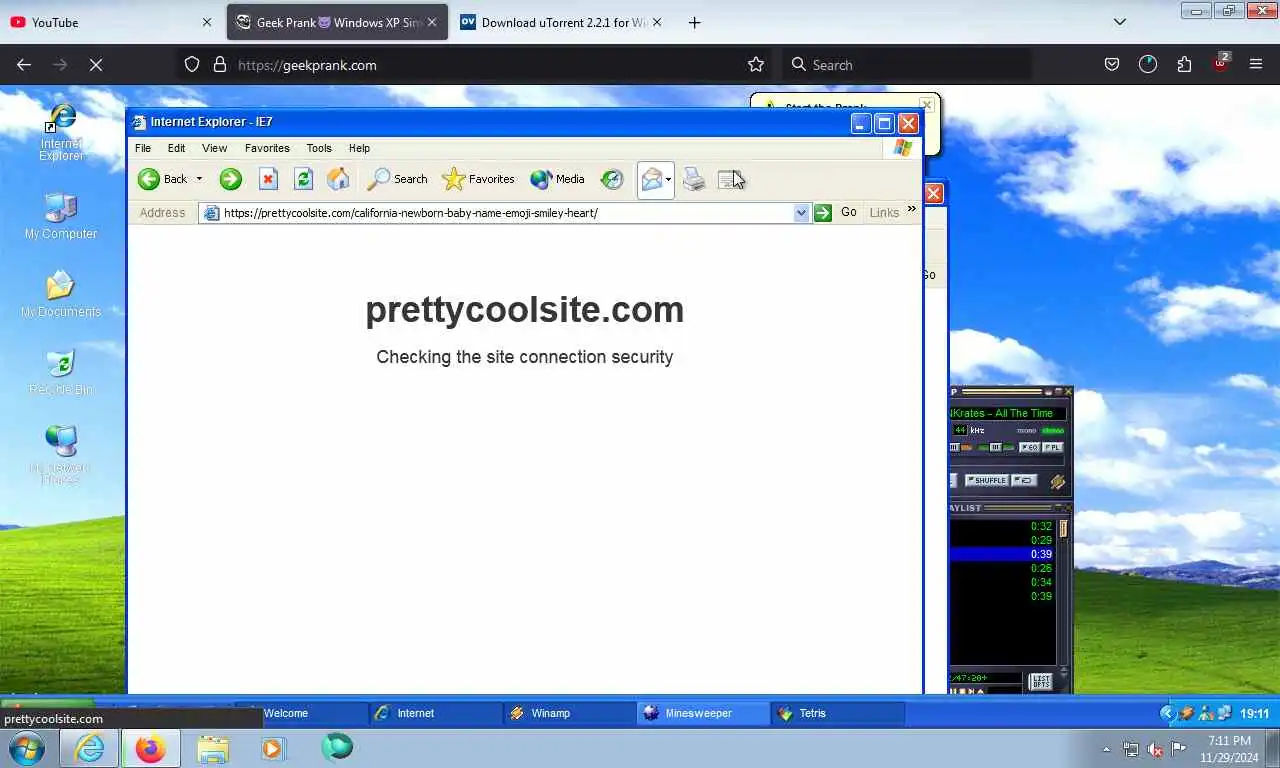Click the Firefox Search box
Screen dimensions: 1280x768
pyautogui.click(x=907, y=64)
